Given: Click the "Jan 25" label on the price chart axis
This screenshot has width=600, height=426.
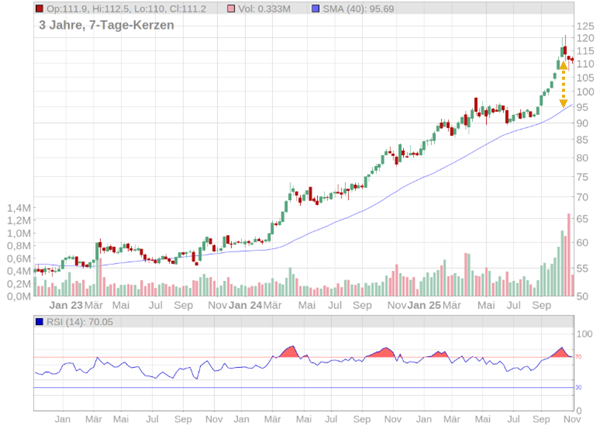Looking at the screenshot, I should [x=424, y=304].
